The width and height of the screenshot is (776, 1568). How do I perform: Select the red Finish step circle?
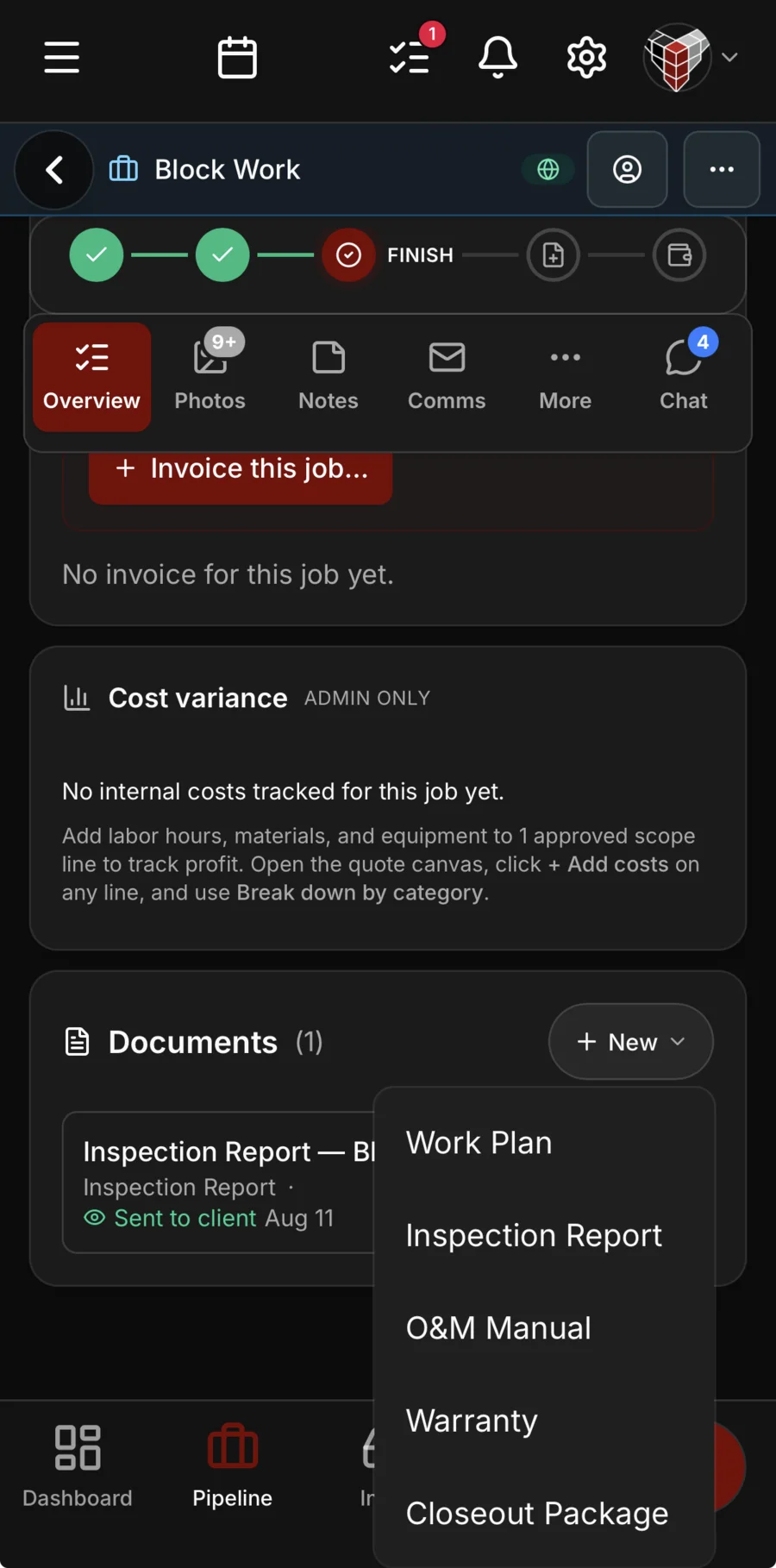pyautogui.click(x=348, y=254)
